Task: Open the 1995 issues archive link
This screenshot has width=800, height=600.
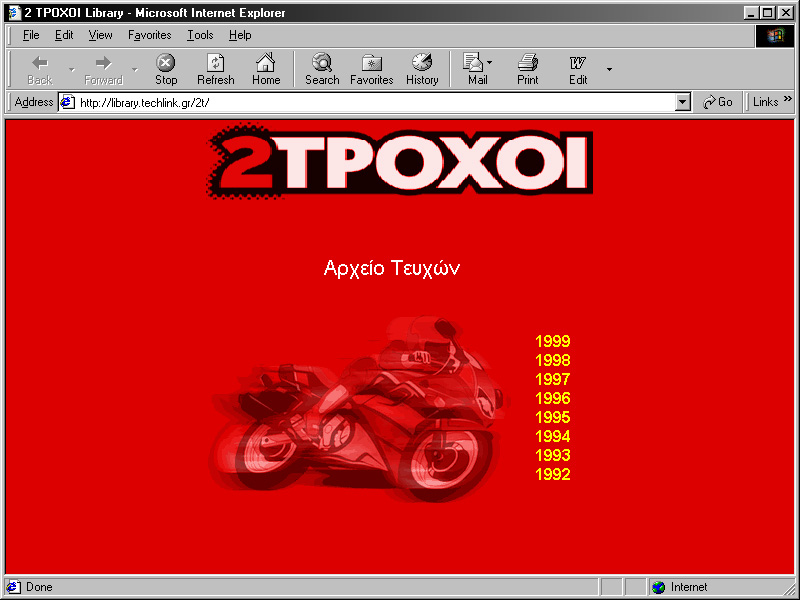Action: click(x=553, y=417)
